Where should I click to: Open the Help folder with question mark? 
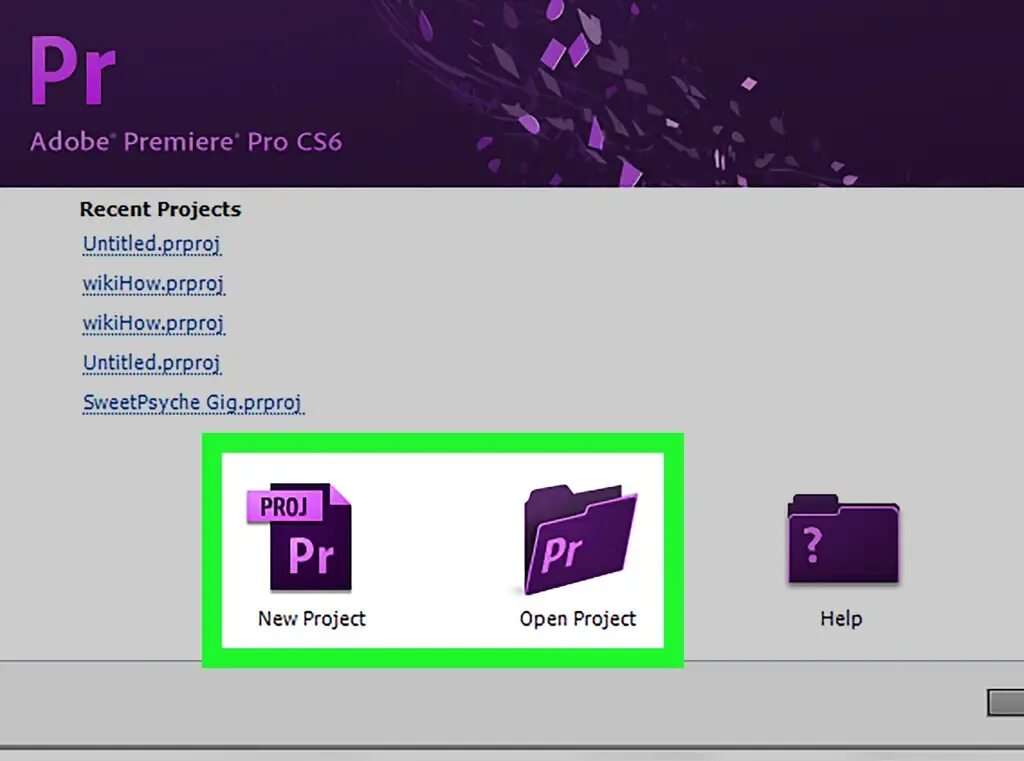click(843, 539)
